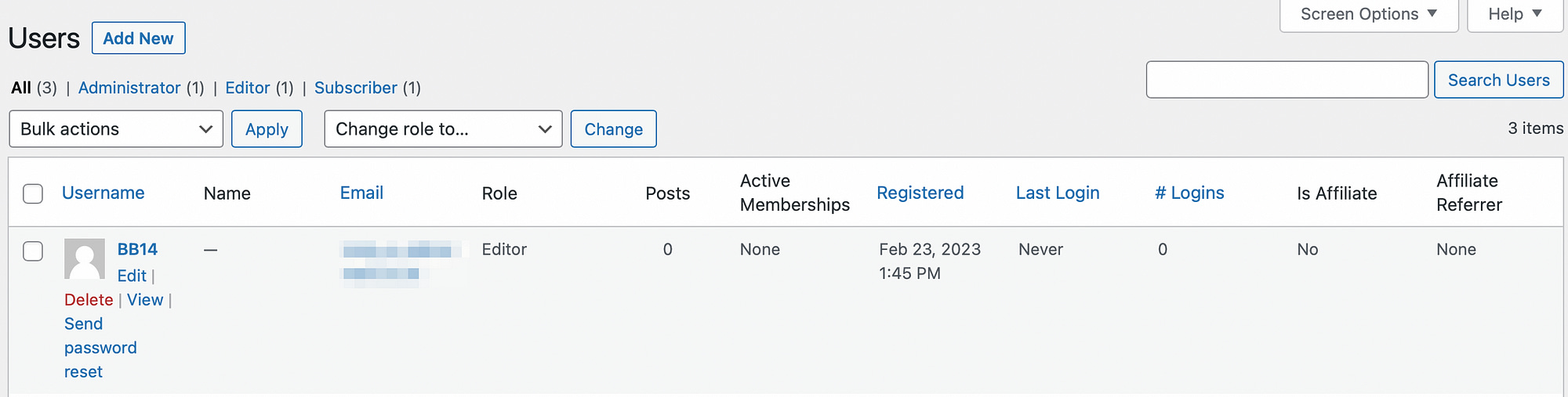Delete the BB14 user
This screenshot has width=1568, height=397.
tap(89, 300)
